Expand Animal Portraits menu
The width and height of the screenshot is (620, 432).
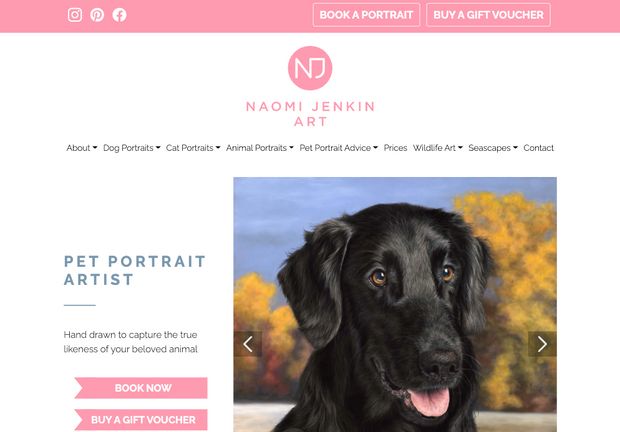260,148
